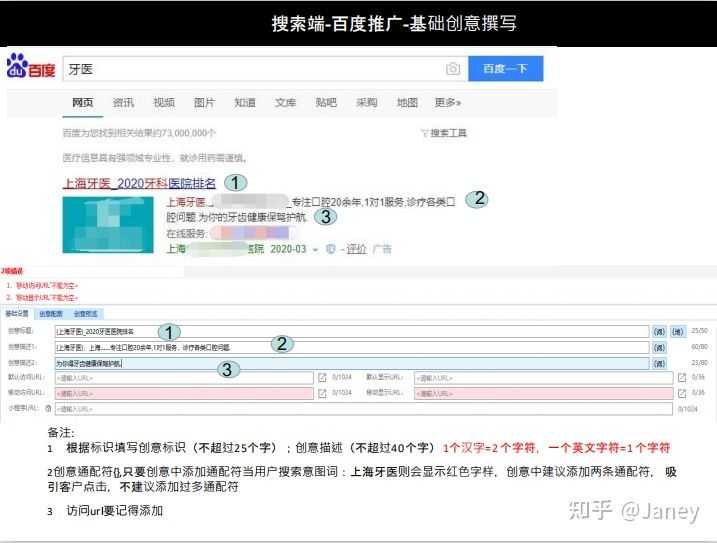Click the 25/50 character counter on title row

pyautogui.click(x=700, y=330)
